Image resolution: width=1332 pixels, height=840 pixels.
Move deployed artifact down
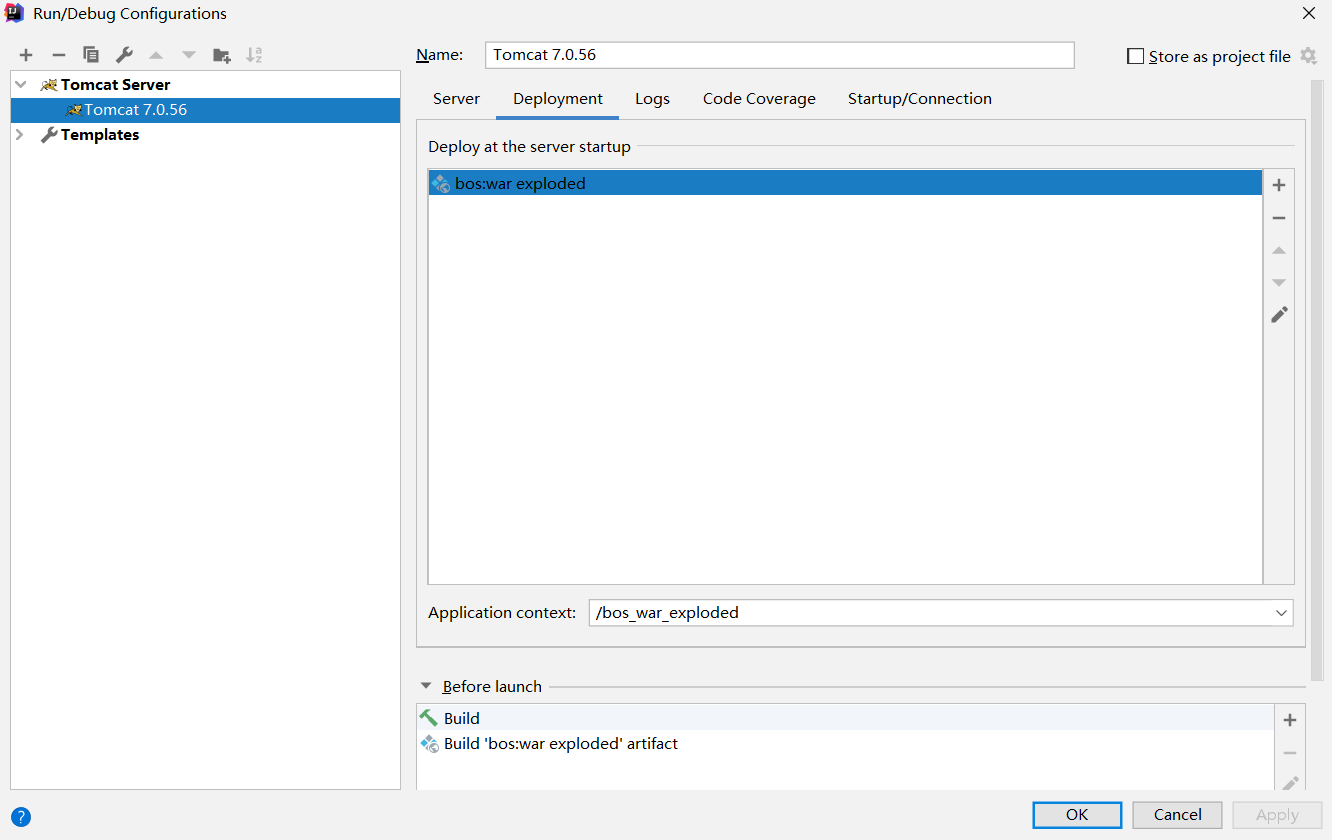coord(1279,283)
